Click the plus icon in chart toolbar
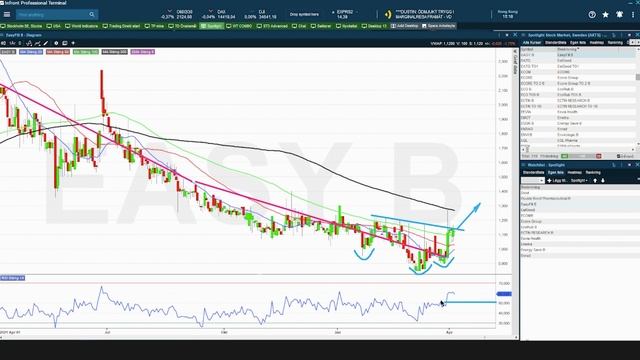This screenshot has height=360, width=640. pyautogui.click(x=73, y=43)
